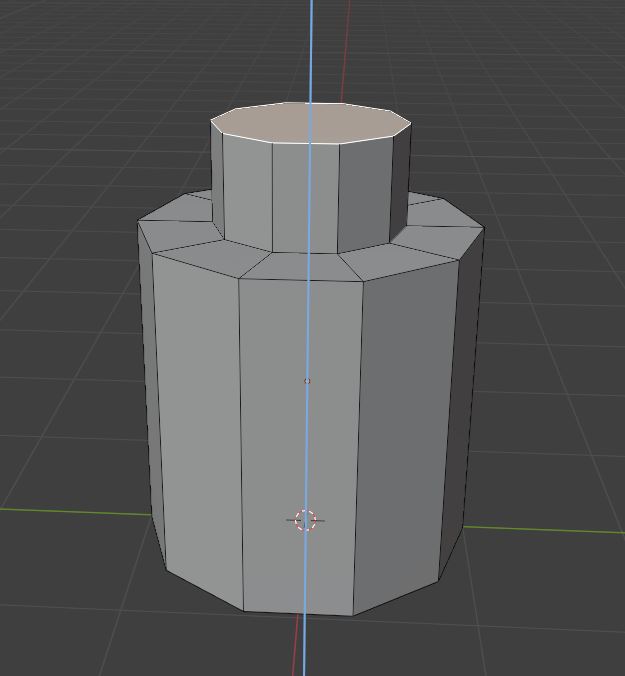Select the shoulder ring face left of front-center
The width and height of the screenshot is (625, 676).
tap(200, 255)
